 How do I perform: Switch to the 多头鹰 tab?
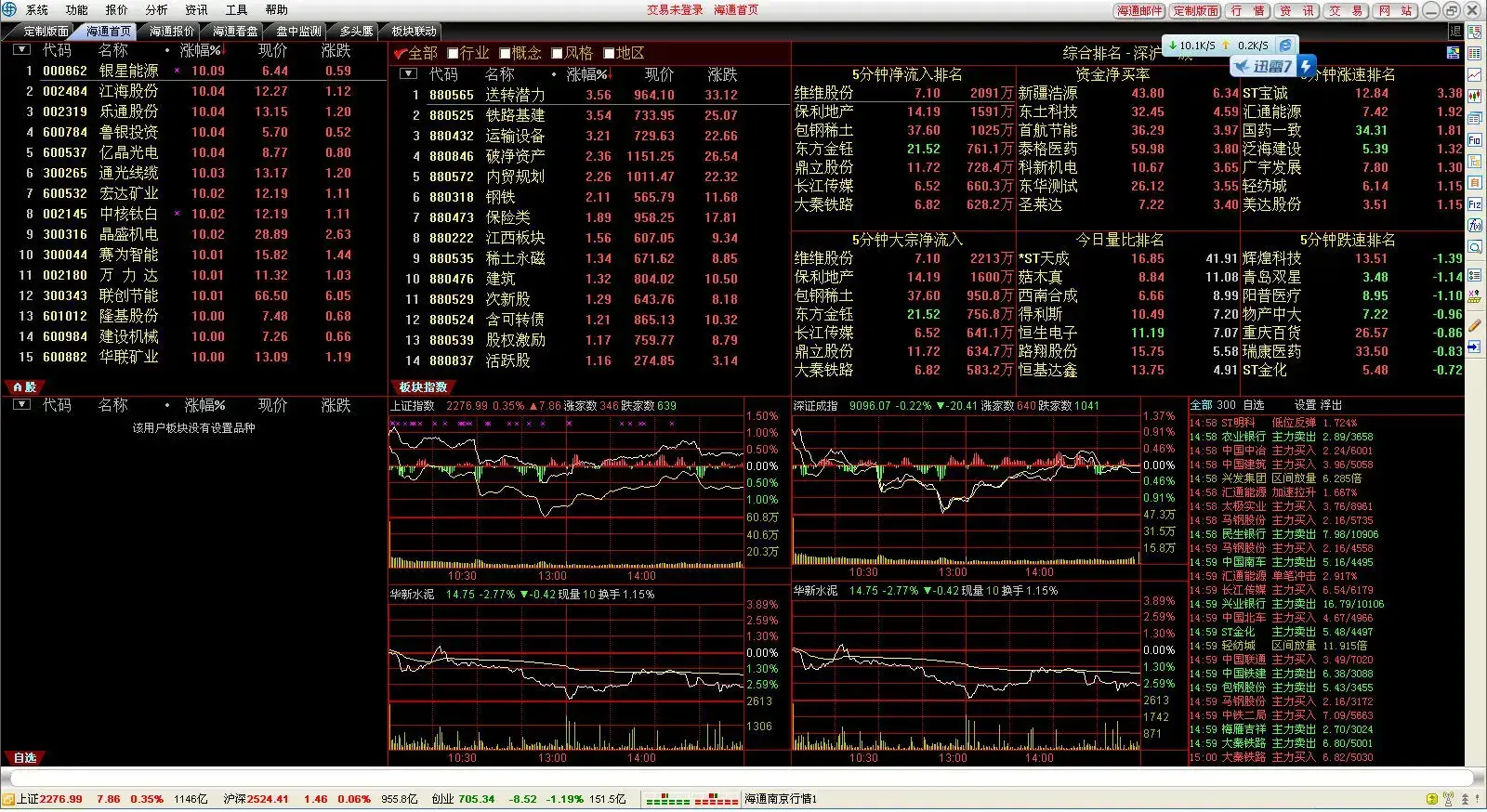click(356, 32)
